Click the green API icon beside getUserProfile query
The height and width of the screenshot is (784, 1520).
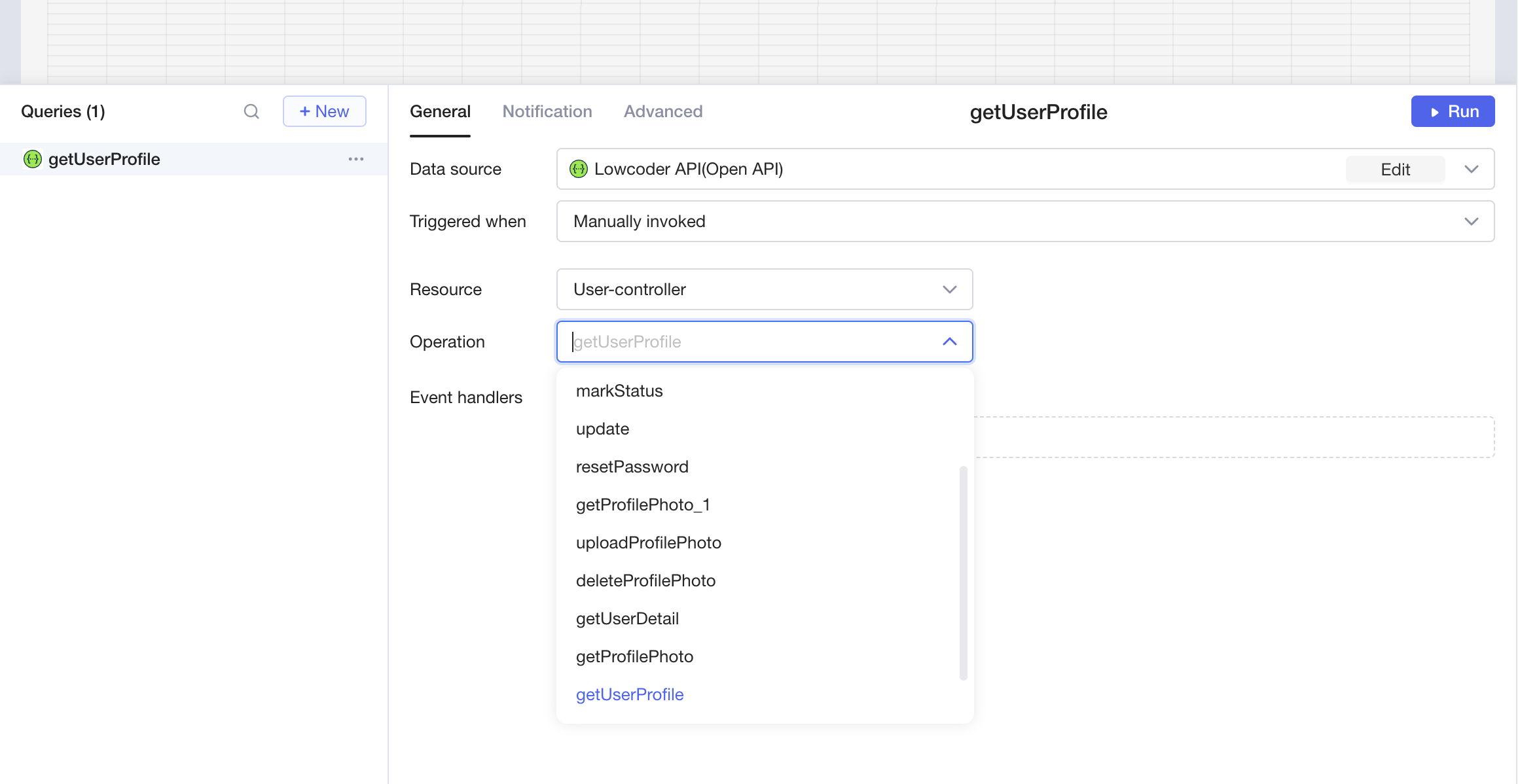[x=33, y=159]
